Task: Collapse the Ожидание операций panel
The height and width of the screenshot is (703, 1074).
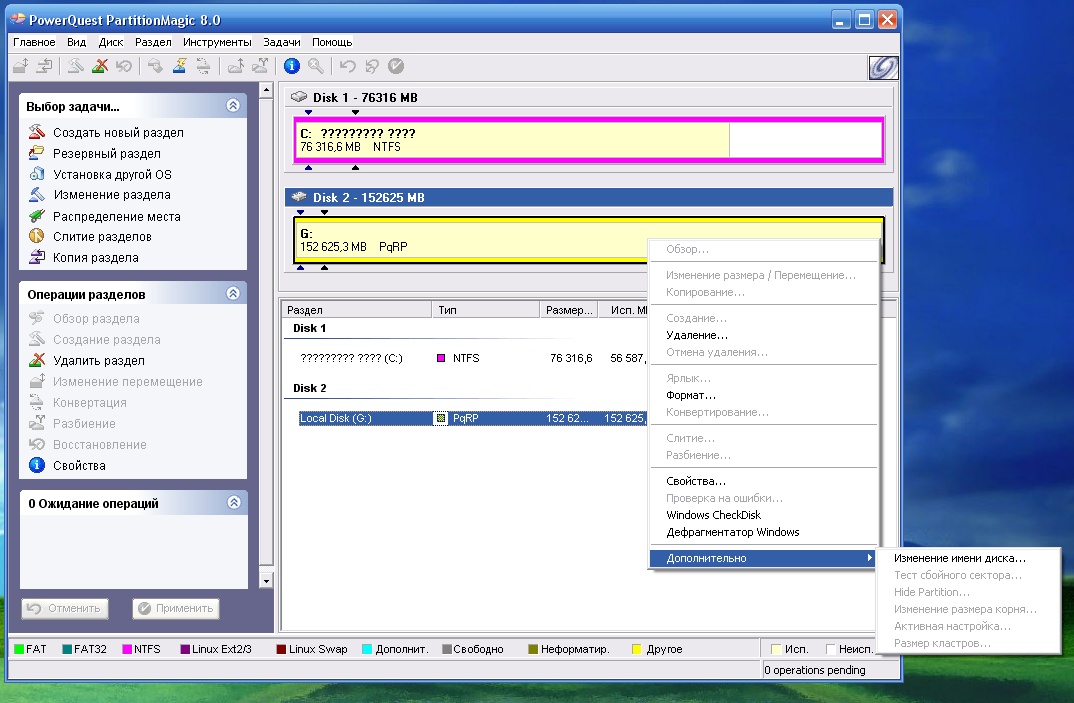Action: point(234,502)
